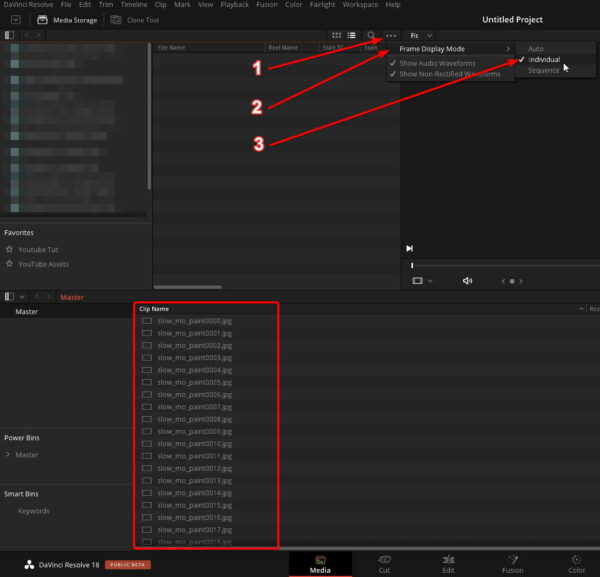This screenshot has width=600, height=577.
Task: Open the Timeline menu
Action: pyautogui.click(x=134, y=5)
